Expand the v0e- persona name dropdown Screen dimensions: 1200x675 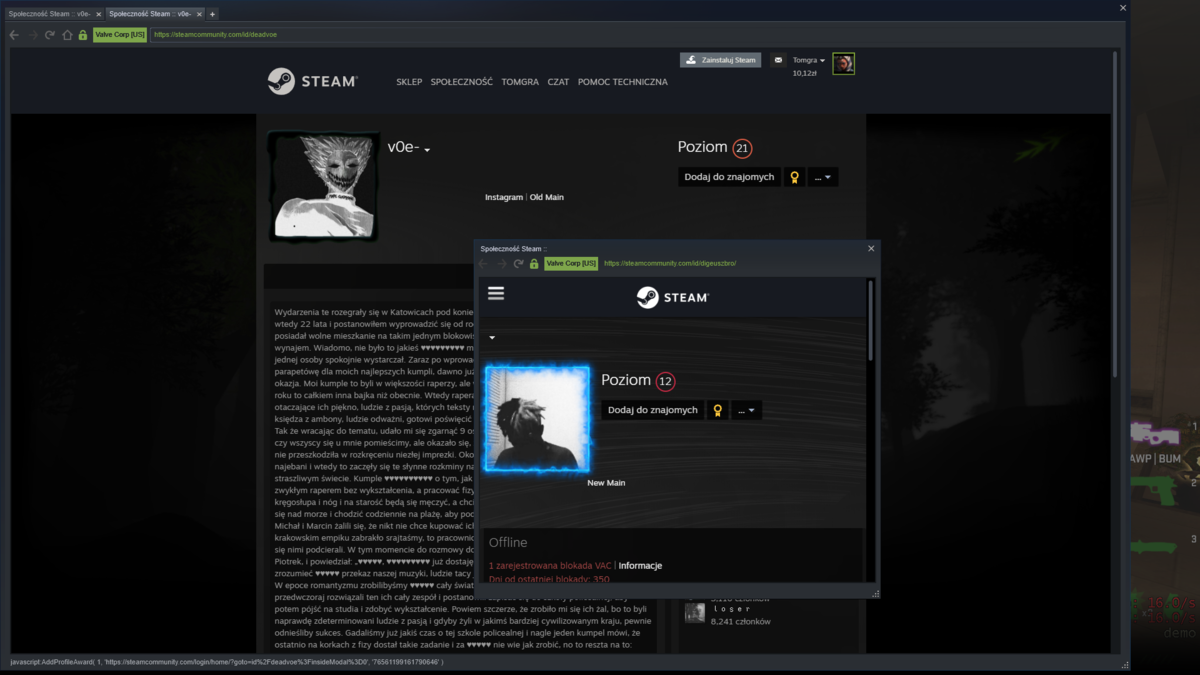click(427, 150)
